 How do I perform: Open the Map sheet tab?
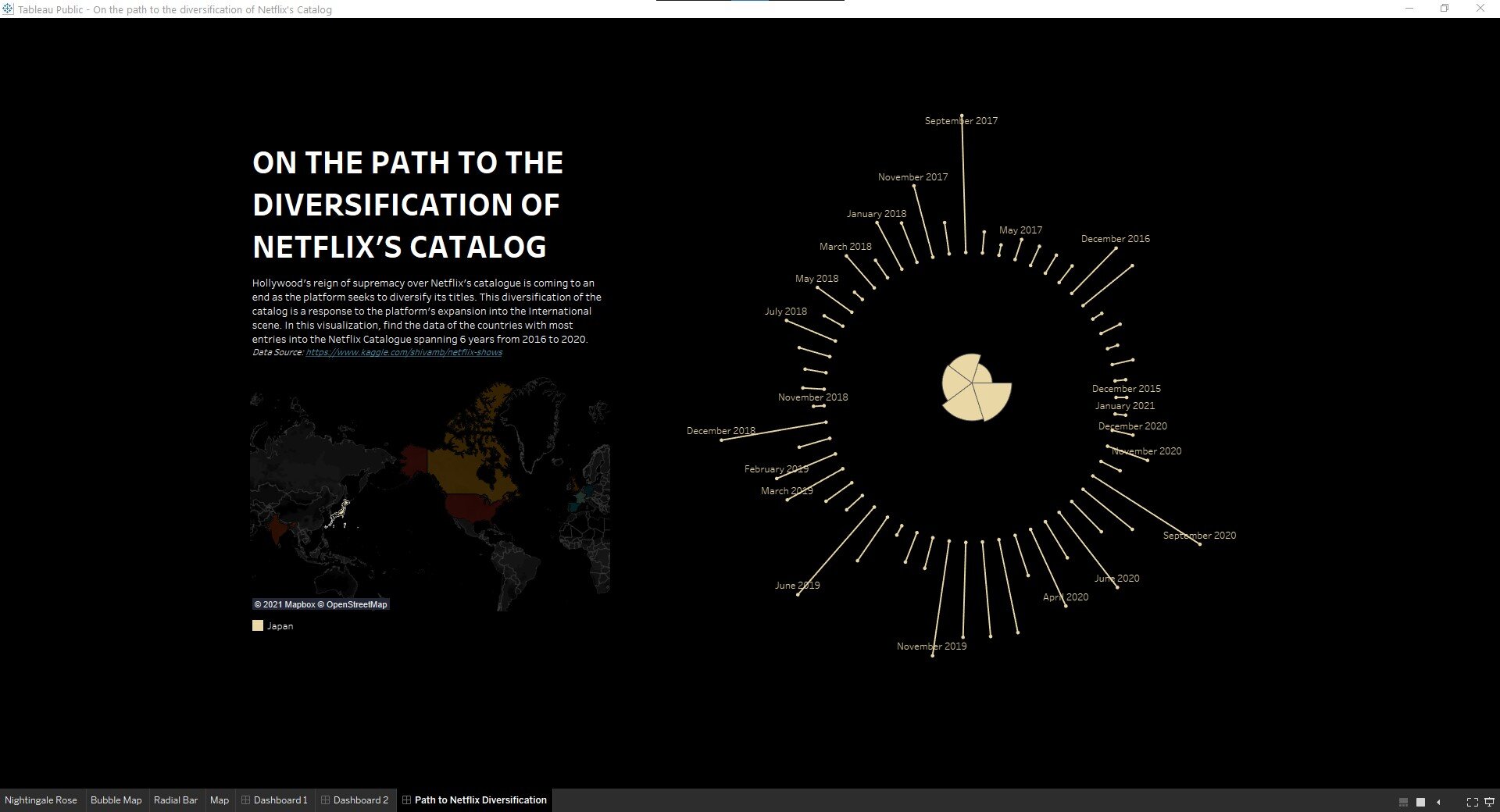coord(220,800)
